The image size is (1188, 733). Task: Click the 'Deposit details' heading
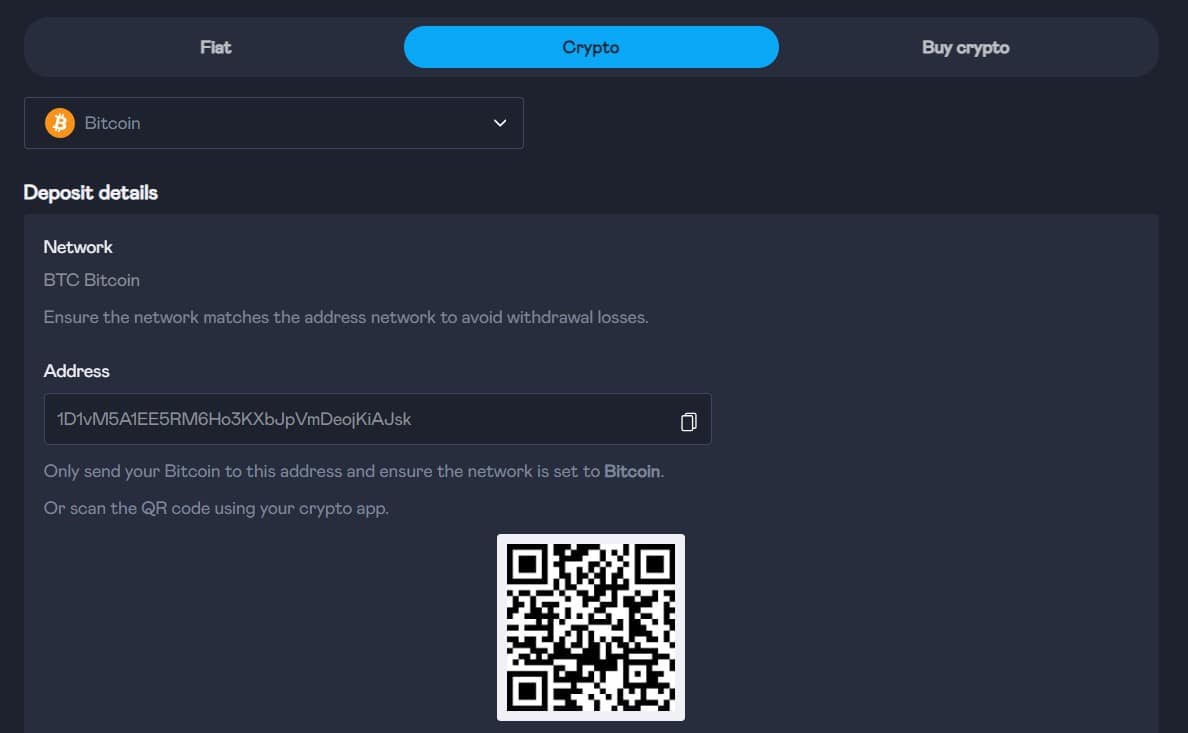91,193
